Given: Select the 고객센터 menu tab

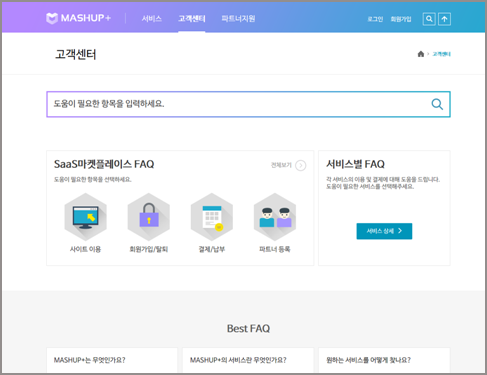Looking at the screenshot, I should (x=192, y=19).
